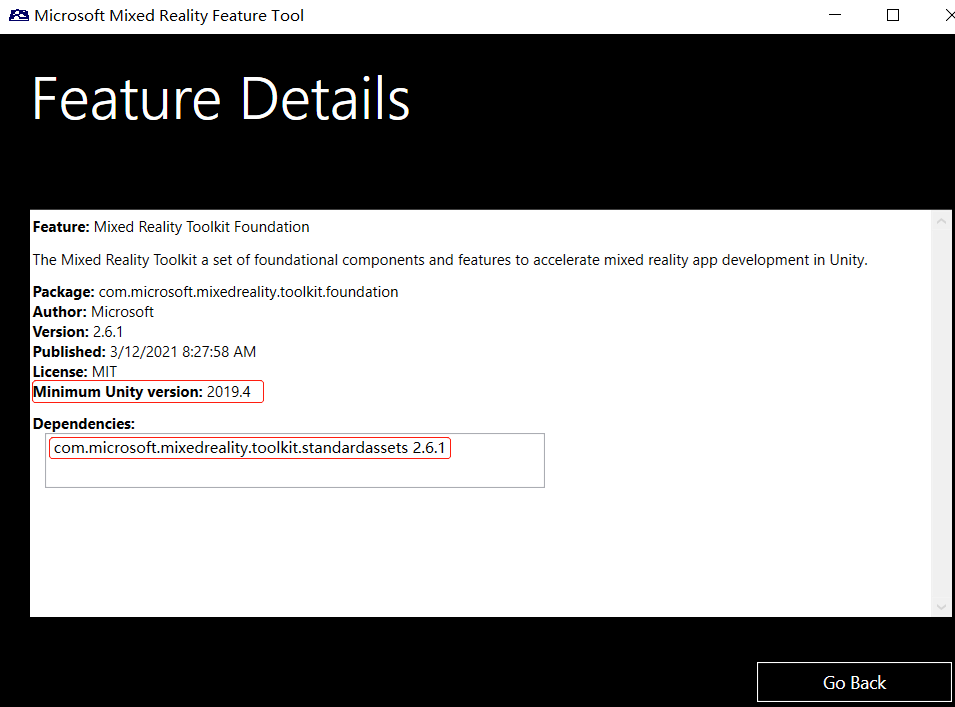Screen dimensions: 955x707
Task: Click the Dependencies label
Action: click(84, 424)
